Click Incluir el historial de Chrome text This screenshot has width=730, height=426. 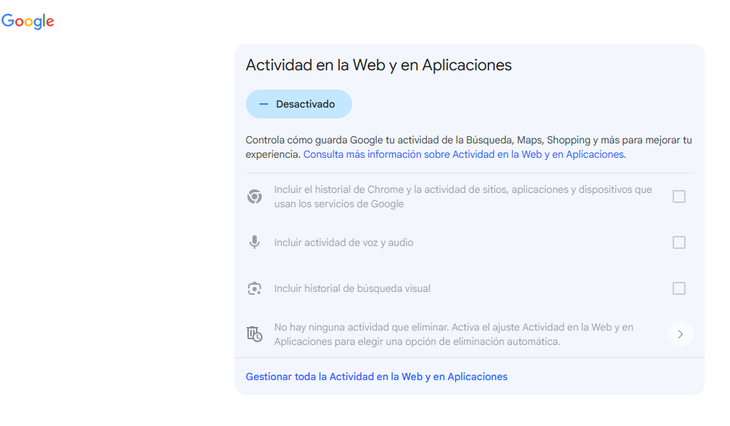[x=463, y=196]
